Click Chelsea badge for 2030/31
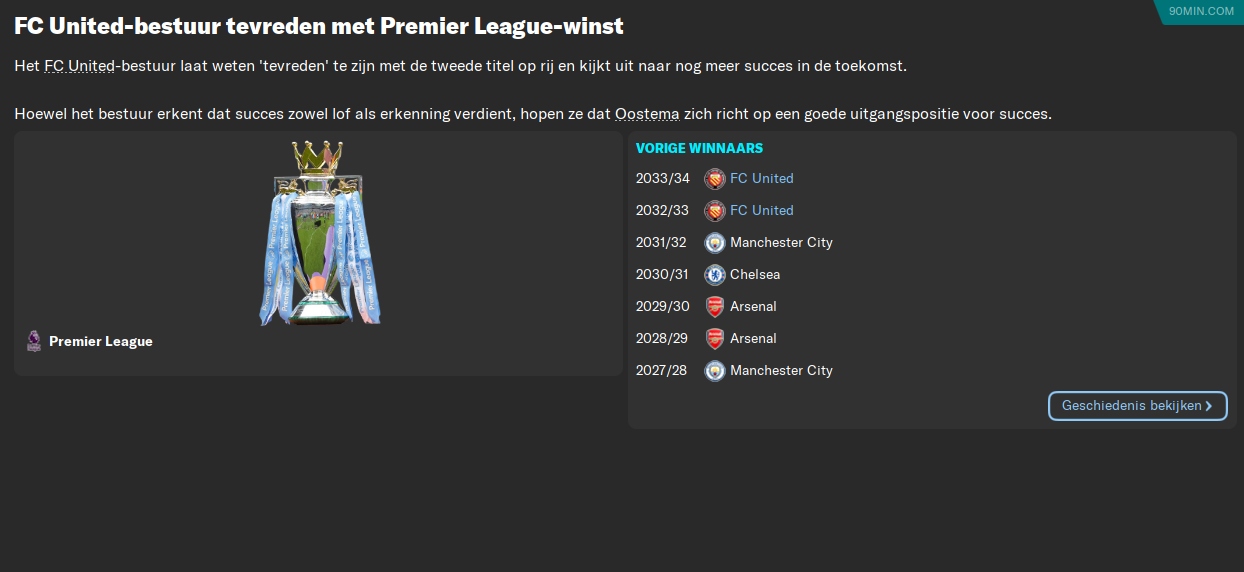Screen dimensions: 1244x572 (714, 275)
